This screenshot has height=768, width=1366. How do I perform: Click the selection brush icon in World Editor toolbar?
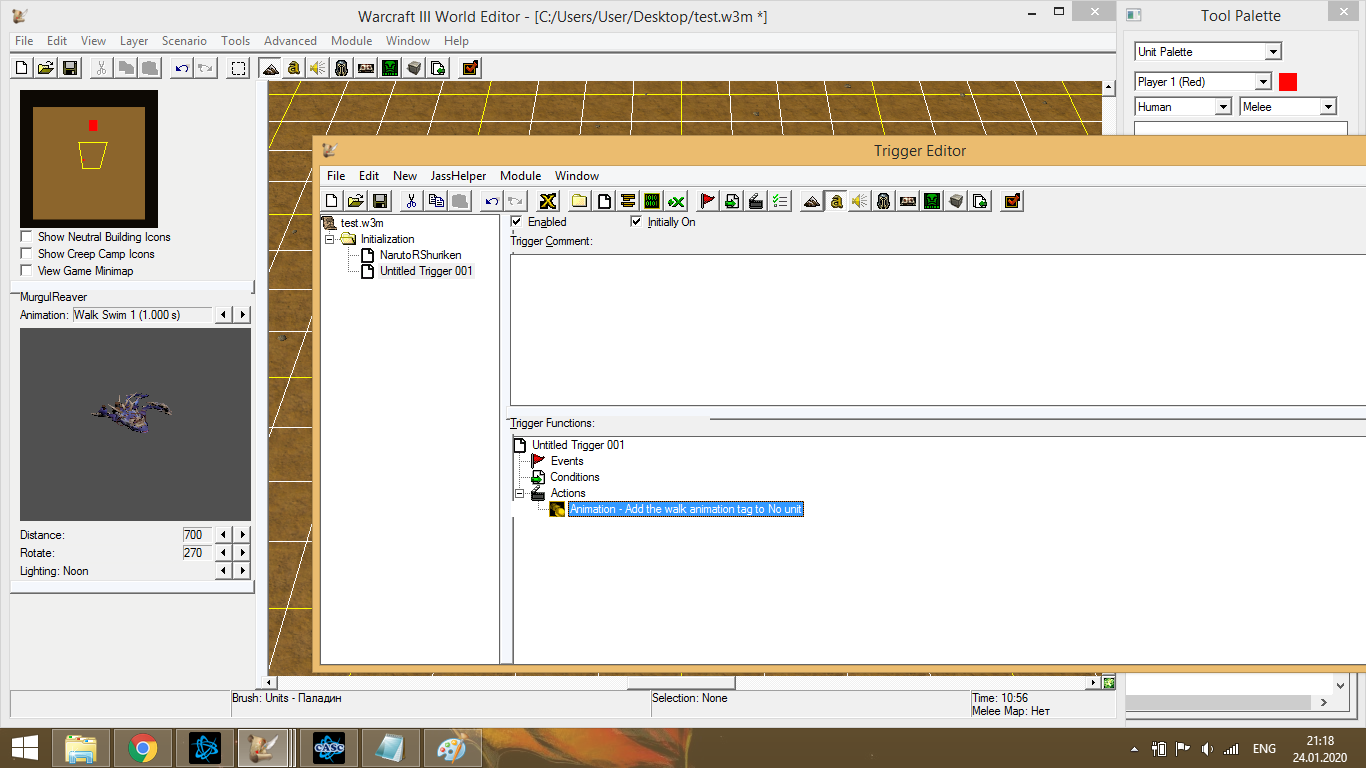238,68
